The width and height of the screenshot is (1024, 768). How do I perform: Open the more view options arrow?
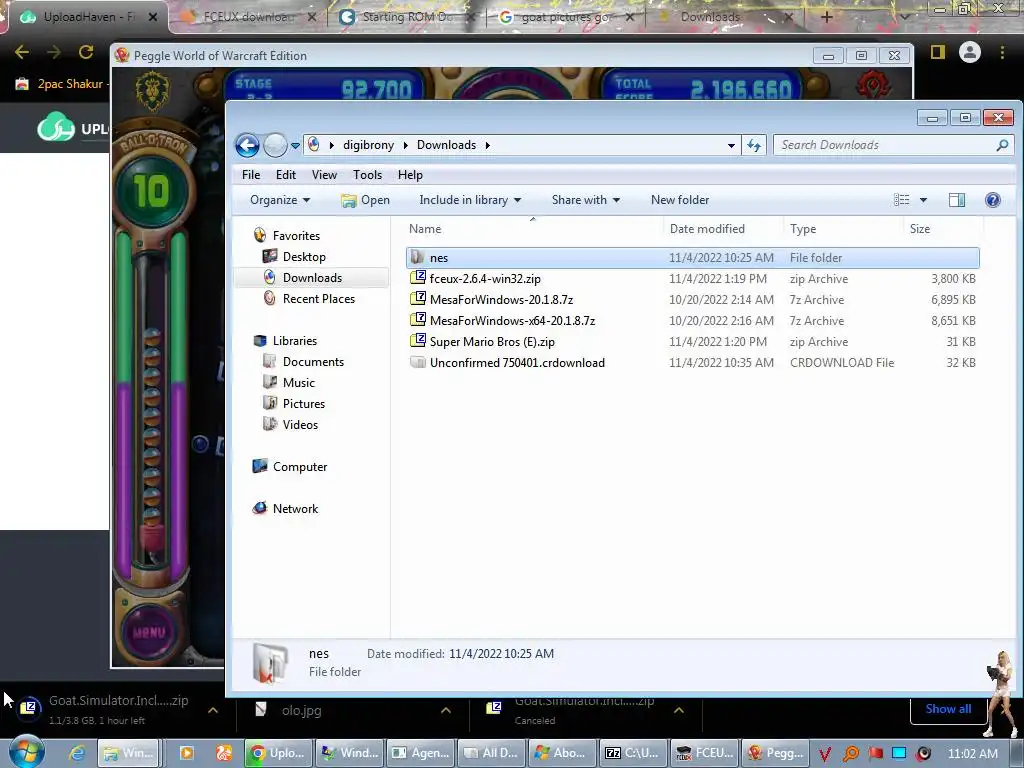pos(923,200)
